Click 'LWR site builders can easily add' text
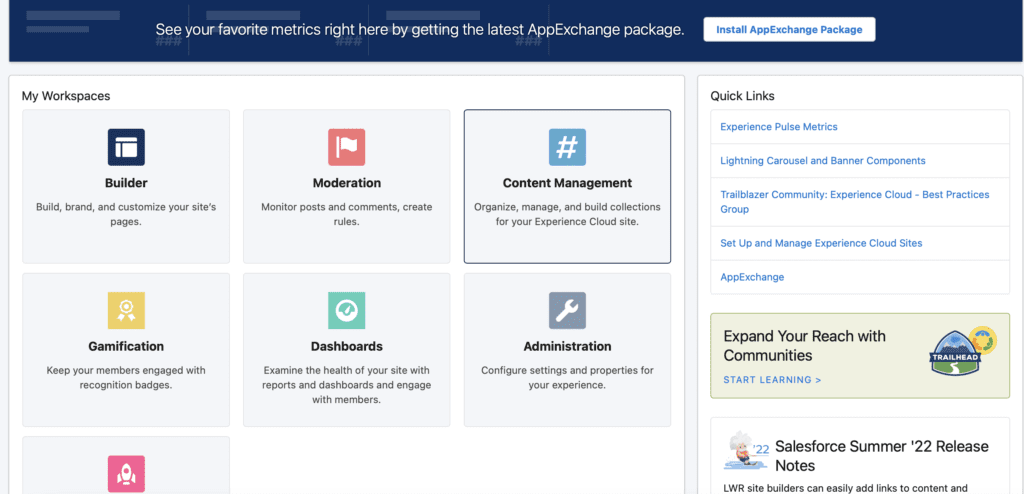Viewport: 1024px width, 494px height. coord(847,488)
